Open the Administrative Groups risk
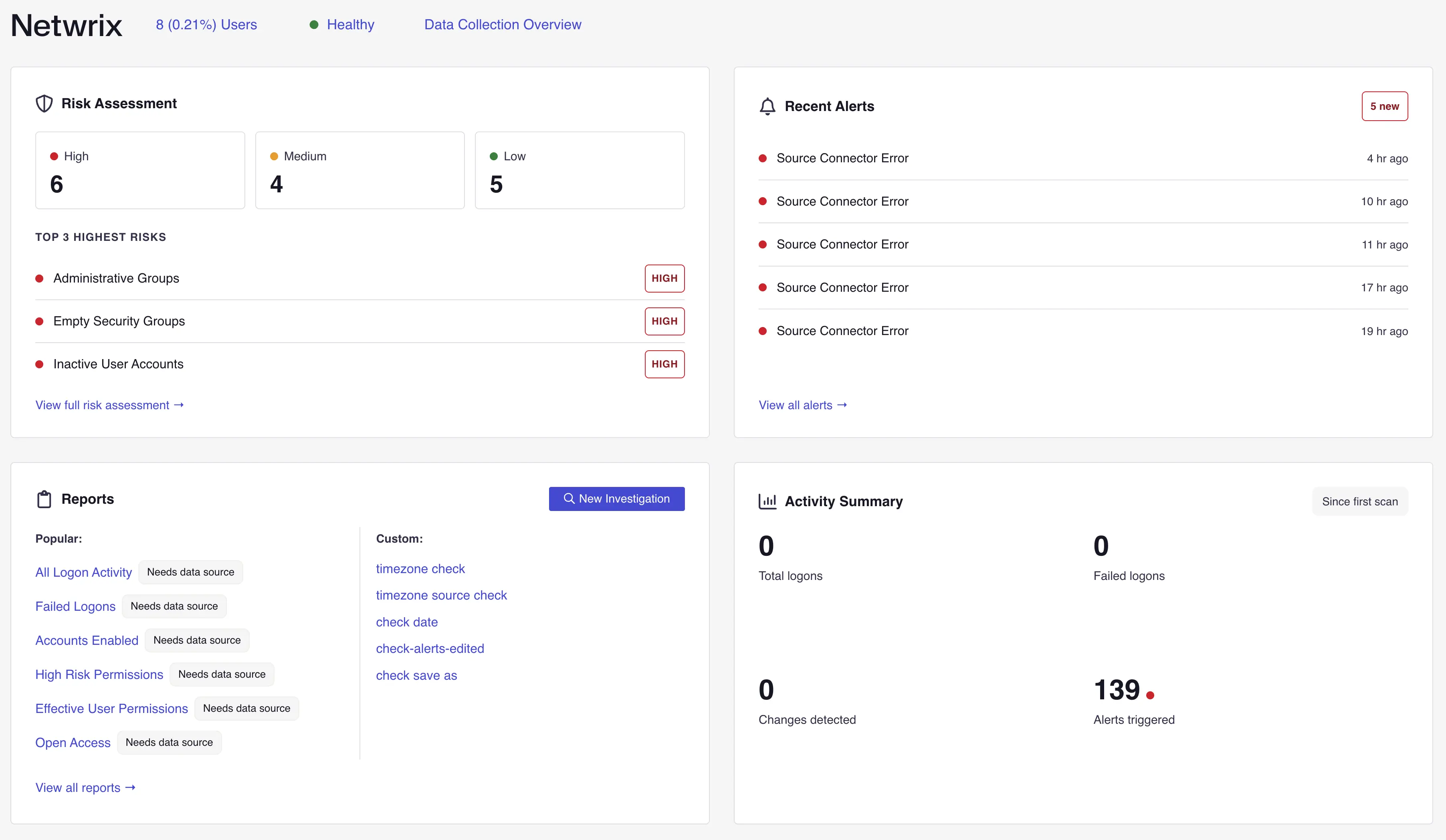 point(360,278)
